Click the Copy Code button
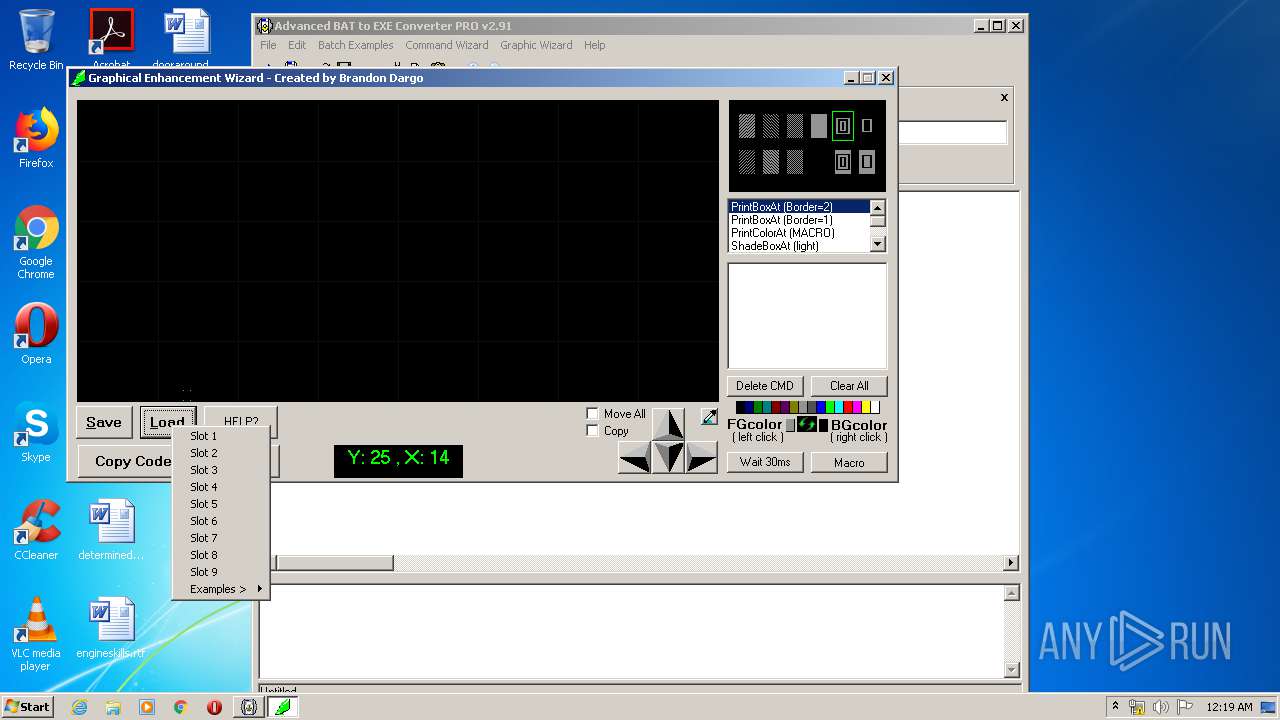The image size is (1280, 720). (133, 461)
